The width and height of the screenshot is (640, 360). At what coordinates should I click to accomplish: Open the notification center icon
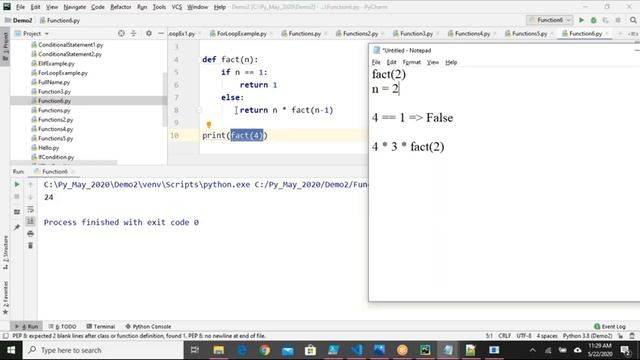[626, 350]
